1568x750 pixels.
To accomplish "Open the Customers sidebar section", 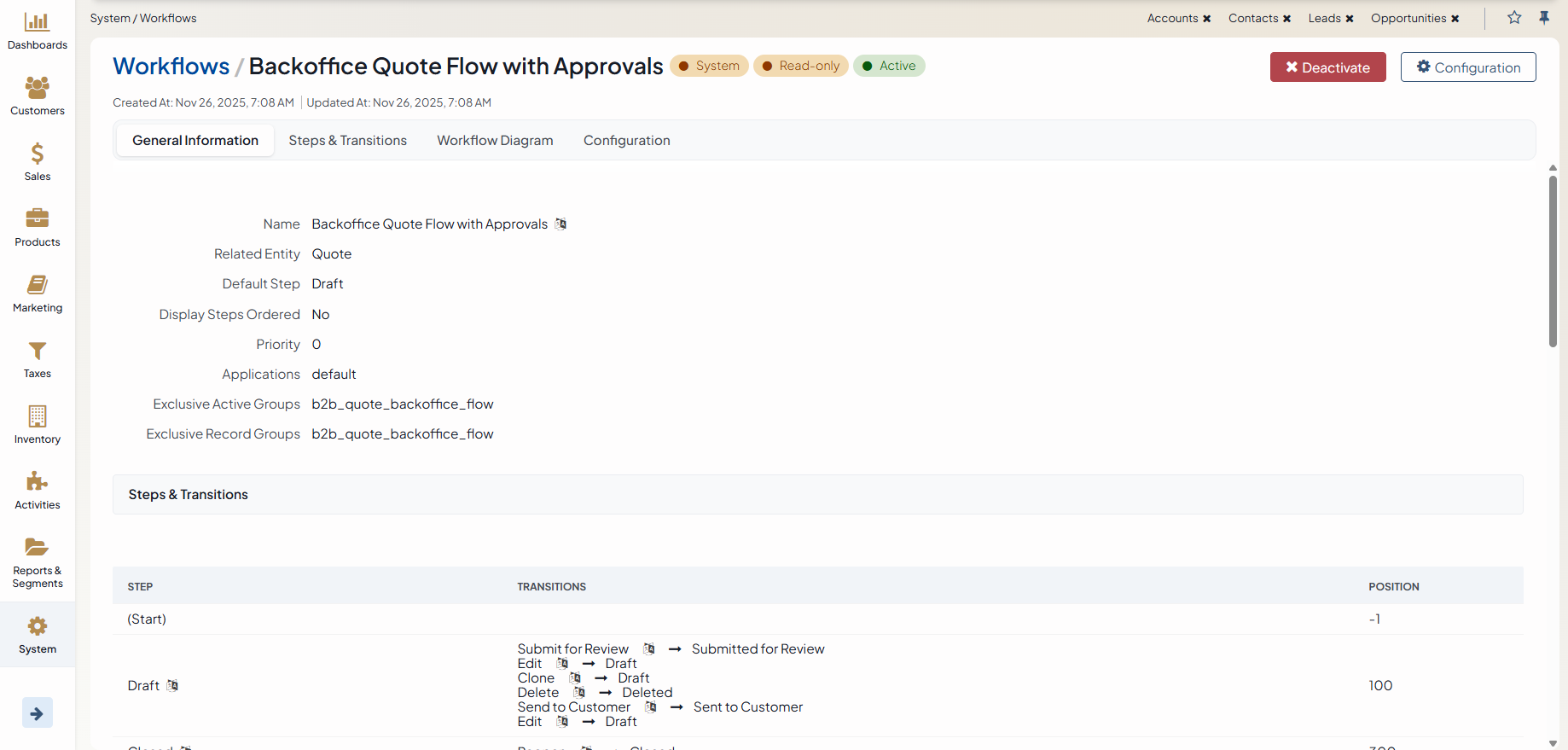I will click(x=37, y=96).
